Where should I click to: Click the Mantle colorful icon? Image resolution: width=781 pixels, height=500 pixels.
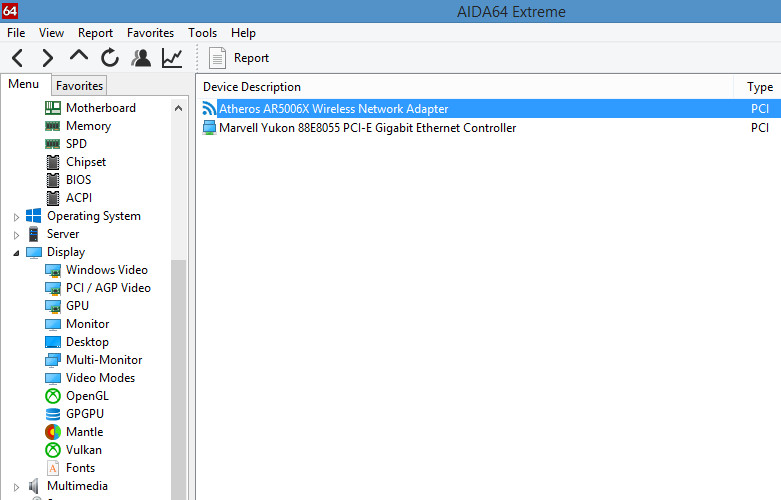(53, 432)
